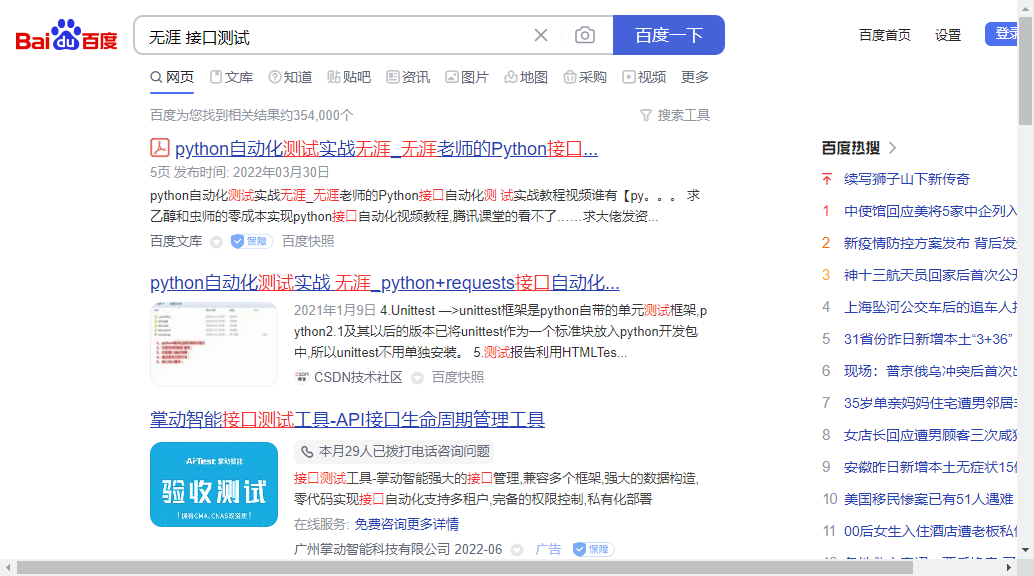Open hot search 上海坠河公交车后的追车人

pos(930,307)
